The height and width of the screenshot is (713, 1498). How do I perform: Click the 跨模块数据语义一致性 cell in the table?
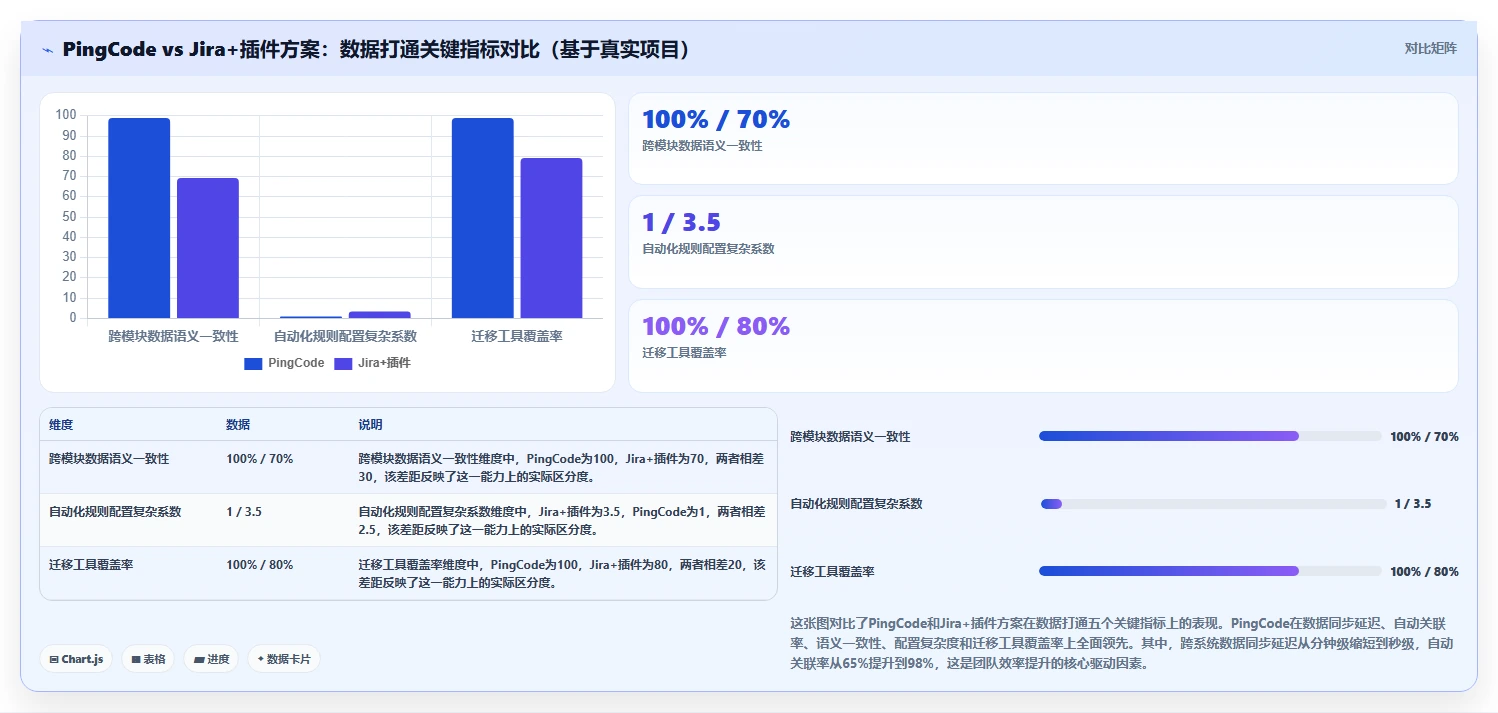[109, 459]
